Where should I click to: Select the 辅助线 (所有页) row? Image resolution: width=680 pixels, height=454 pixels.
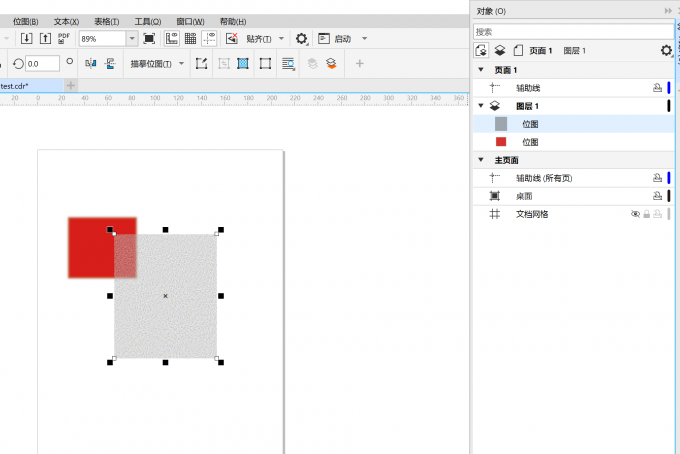coord(573,178)
